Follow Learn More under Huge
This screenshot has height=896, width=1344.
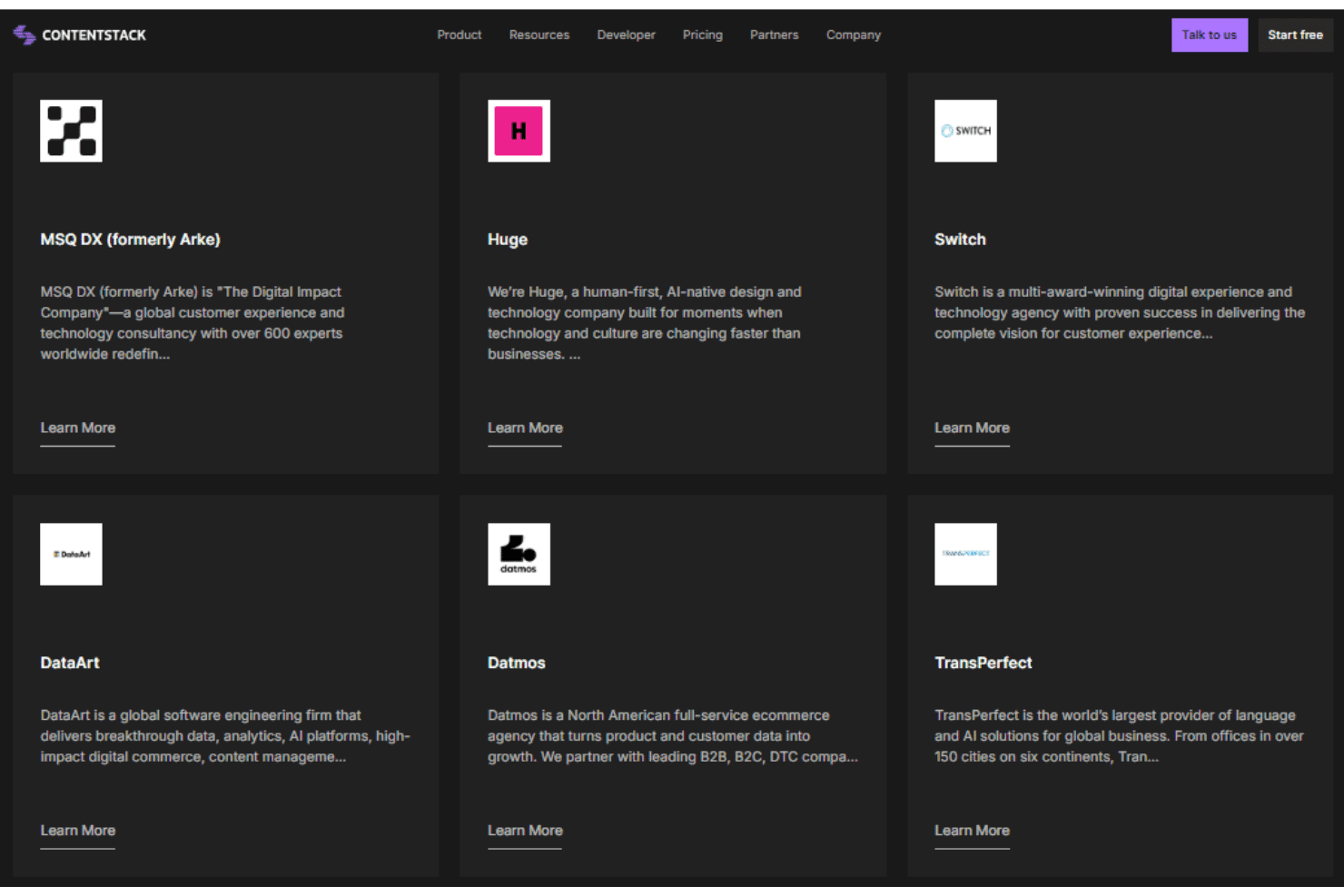click(x=525, y=428)
